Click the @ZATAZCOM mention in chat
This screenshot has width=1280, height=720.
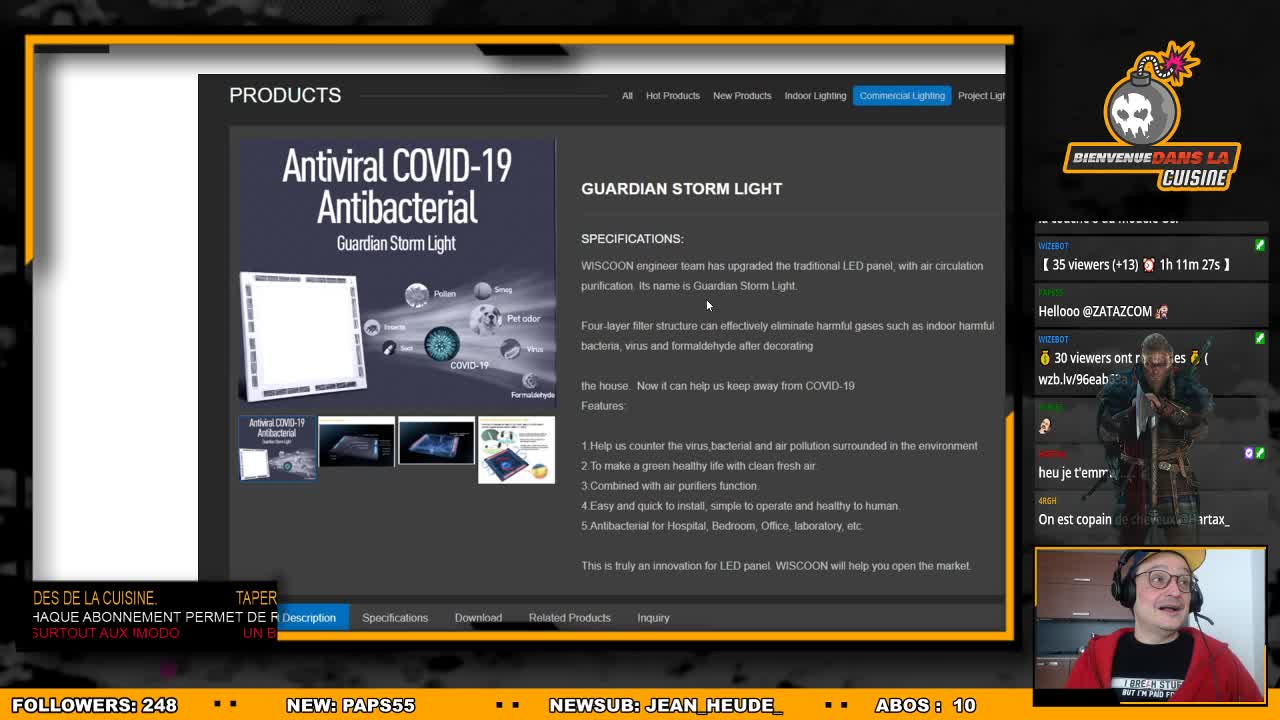click(x=1117, y=311)
